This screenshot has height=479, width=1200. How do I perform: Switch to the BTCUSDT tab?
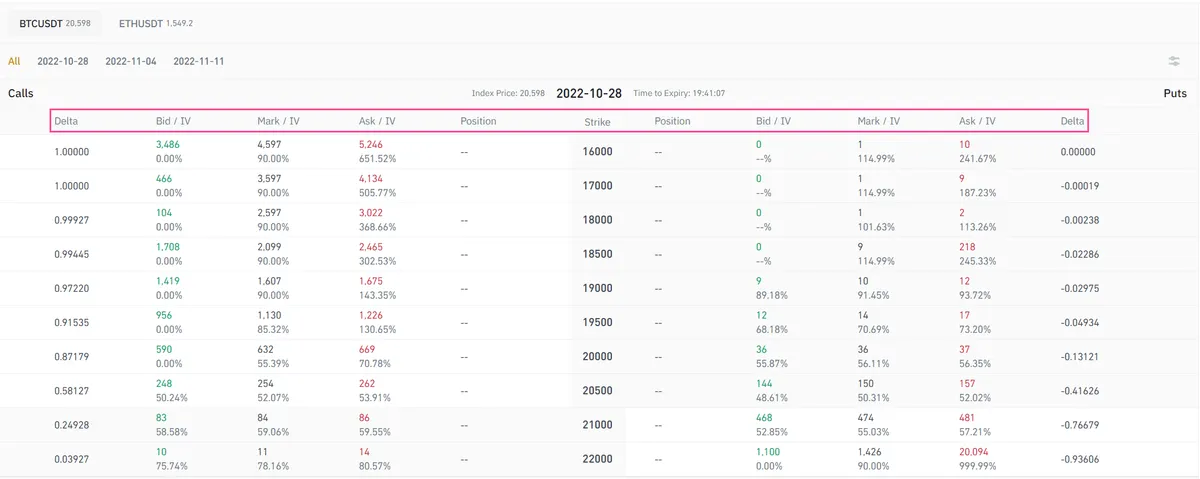coord(56,22)
